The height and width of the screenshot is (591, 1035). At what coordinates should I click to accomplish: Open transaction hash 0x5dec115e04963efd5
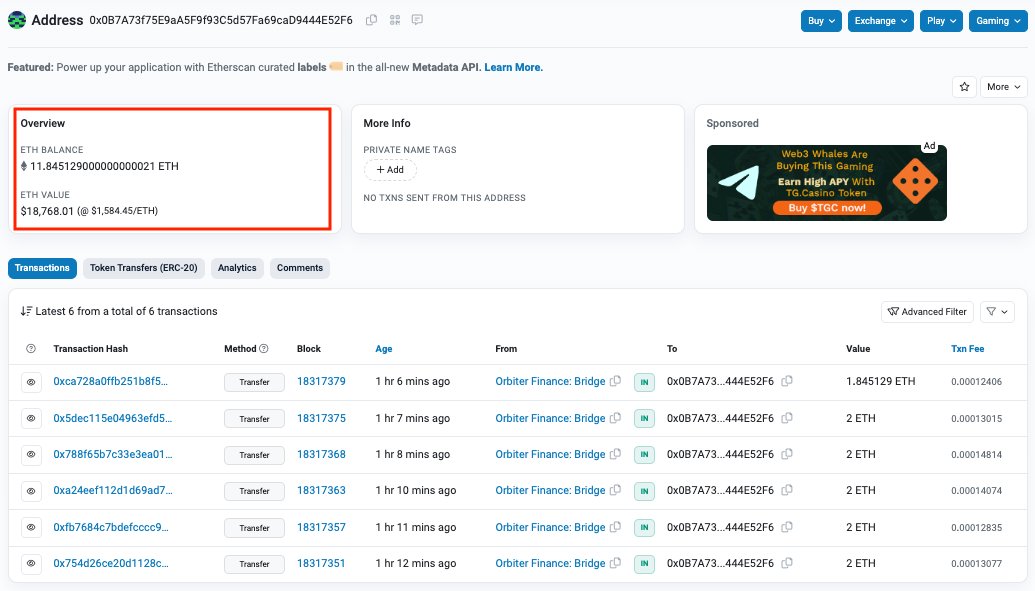[112, 418]
